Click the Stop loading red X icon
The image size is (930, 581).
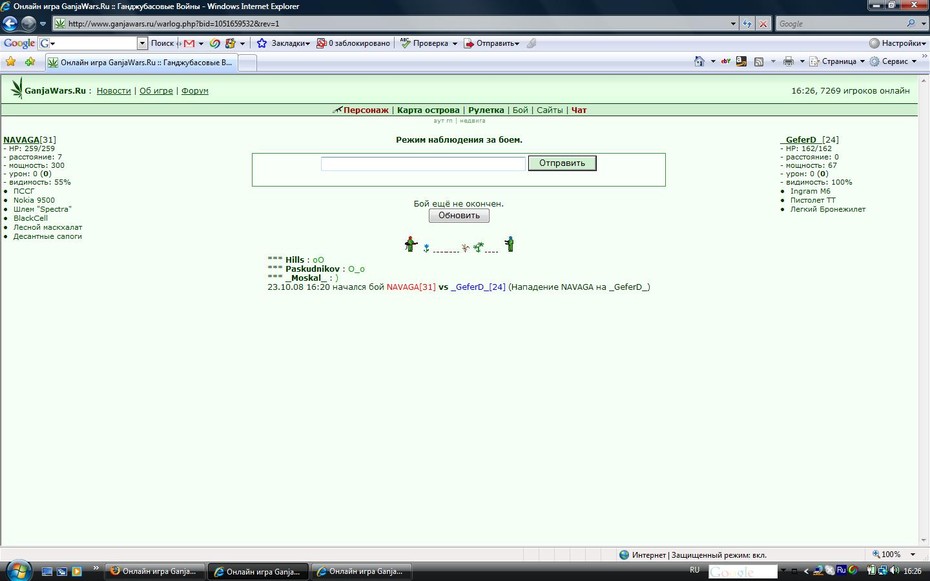(x=763, y=24)
